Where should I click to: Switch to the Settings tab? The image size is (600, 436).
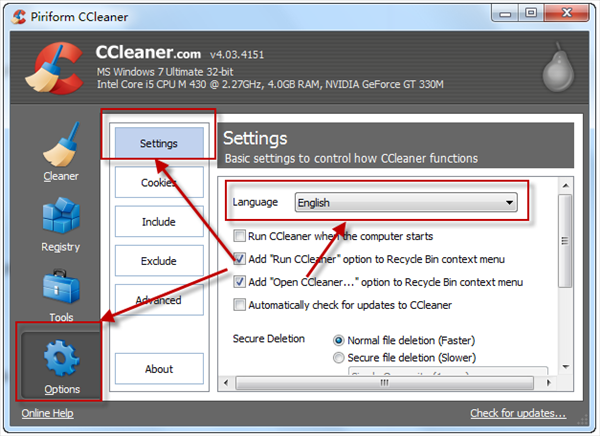[x=159, y=143]
